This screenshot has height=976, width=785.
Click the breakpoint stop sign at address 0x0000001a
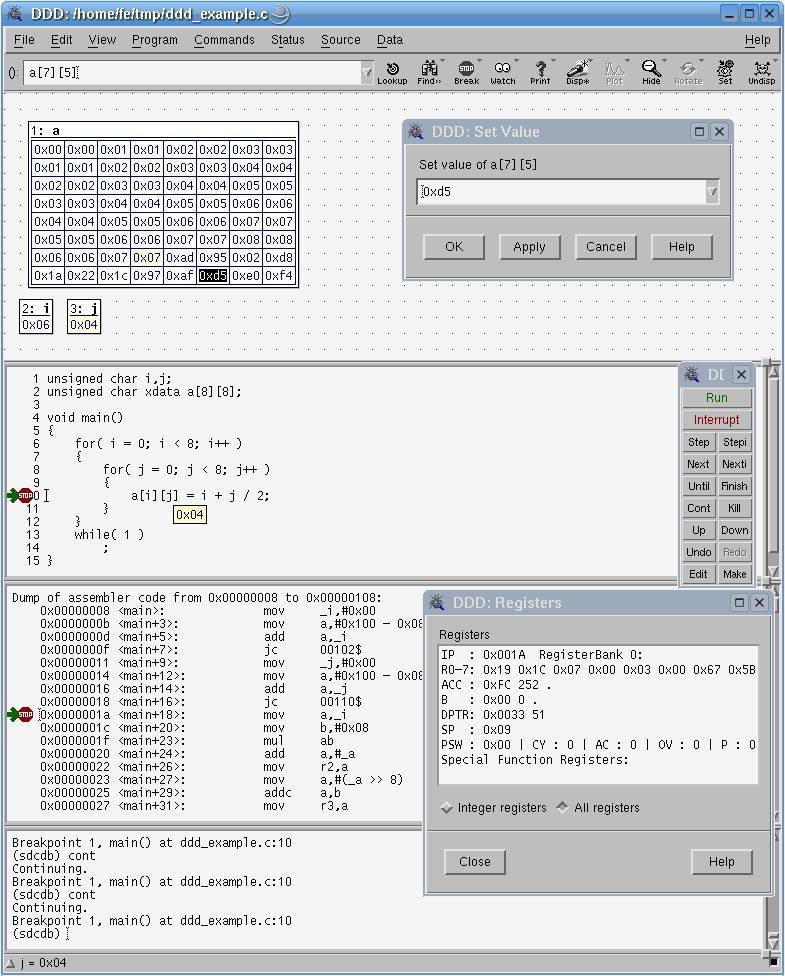(25, 715)
